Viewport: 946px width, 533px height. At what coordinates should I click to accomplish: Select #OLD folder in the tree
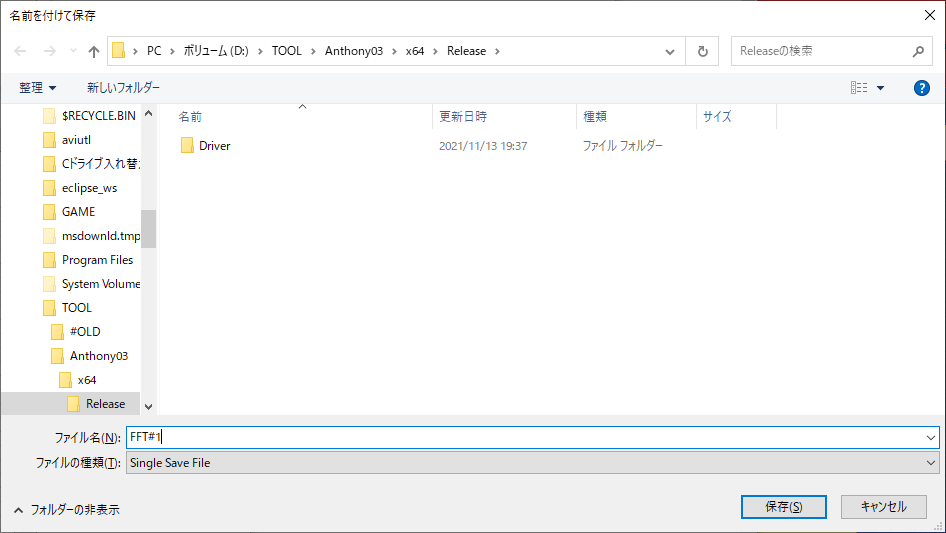(85, 332)
